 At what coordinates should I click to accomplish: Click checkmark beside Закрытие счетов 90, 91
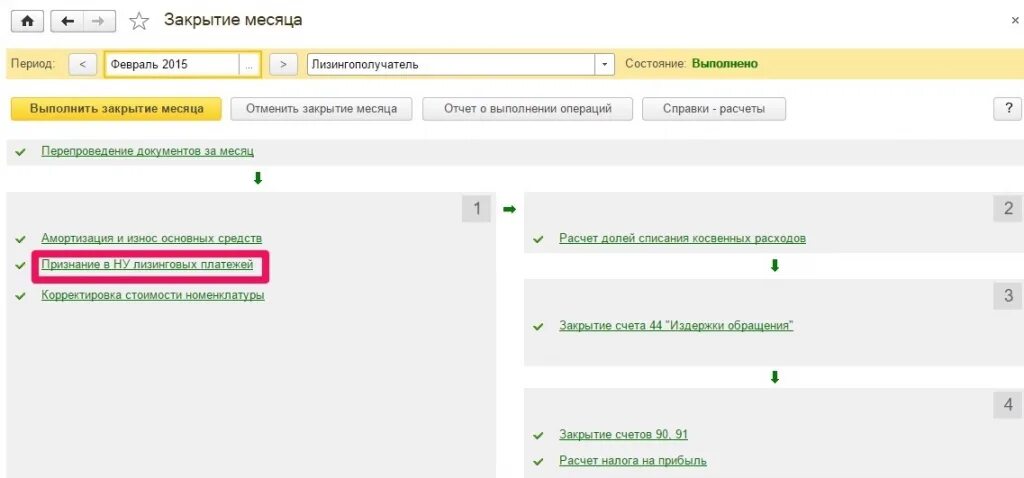click(538, 436)
